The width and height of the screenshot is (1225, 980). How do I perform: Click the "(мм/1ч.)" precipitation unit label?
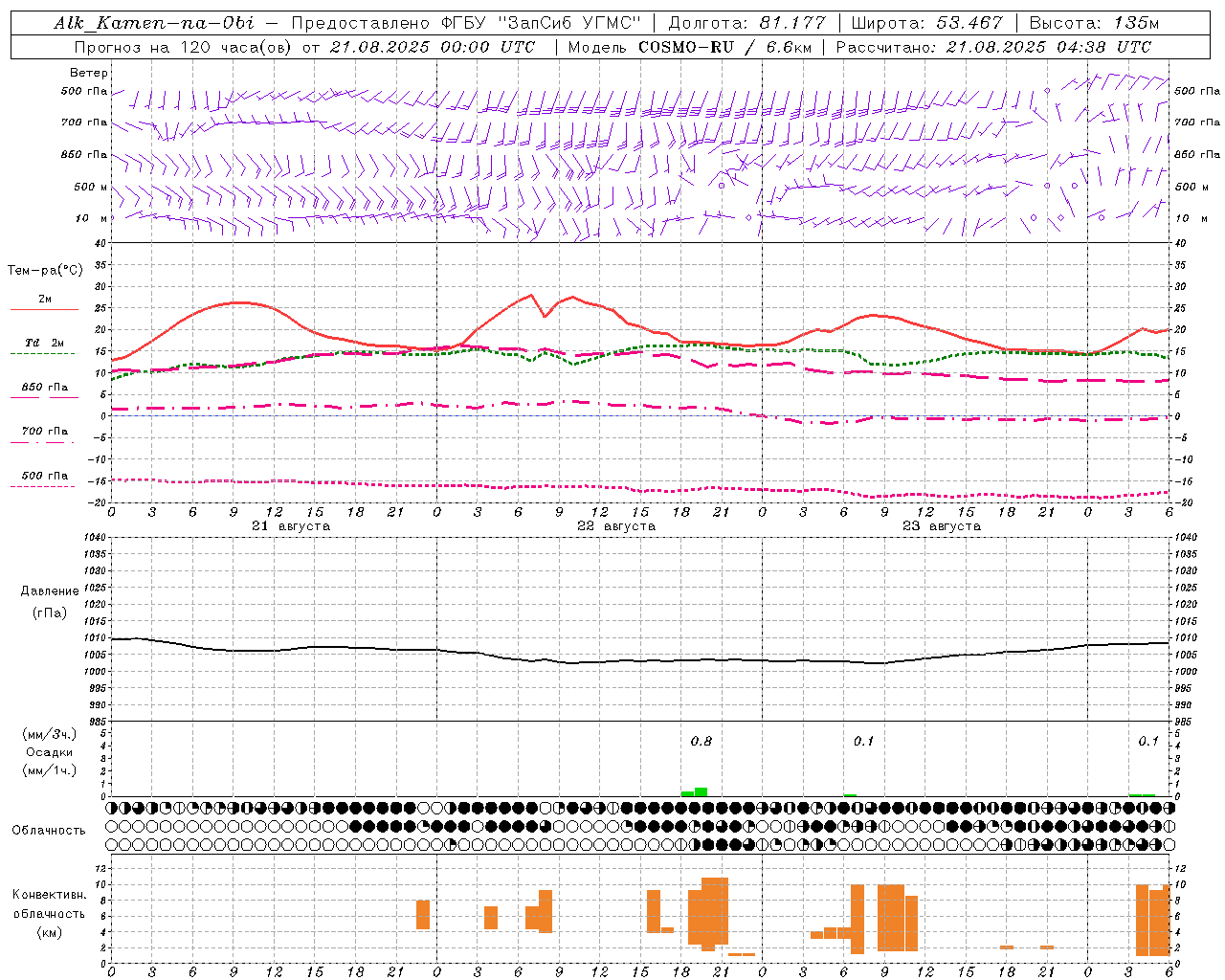[x=50, y=770]
